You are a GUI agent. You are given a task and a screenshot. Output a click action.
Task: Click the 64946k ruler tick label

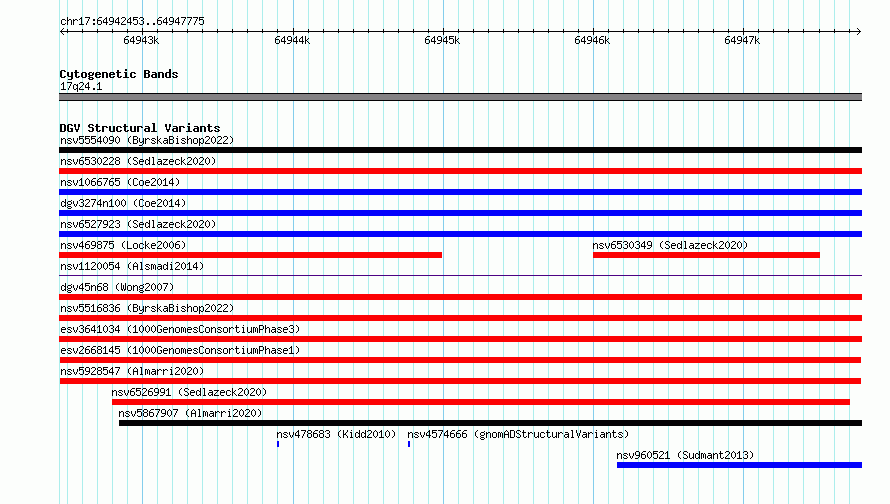click(x=592, y=40)
